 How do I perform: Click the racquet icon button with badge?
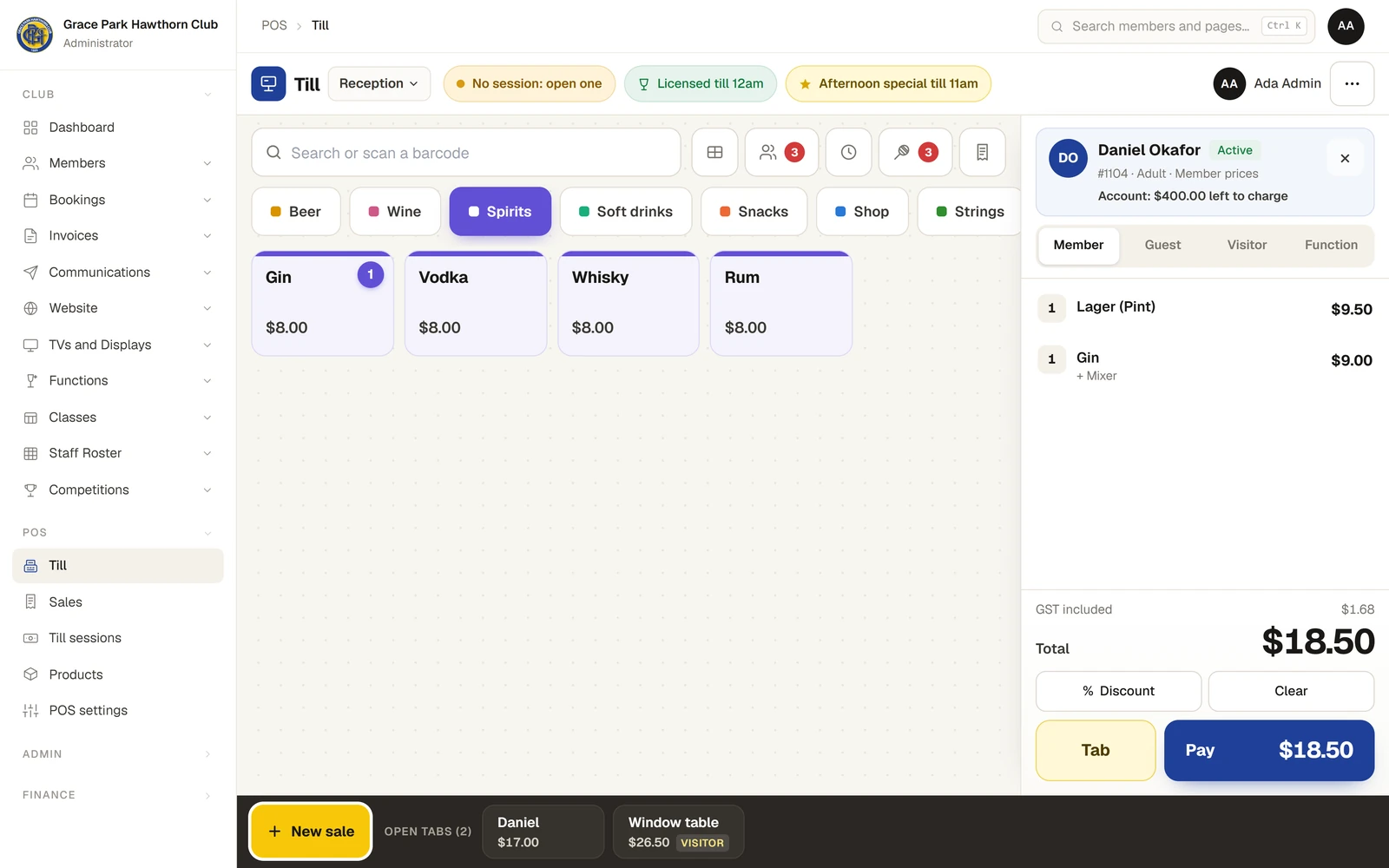pyautogui.click(x=915, y=153)
